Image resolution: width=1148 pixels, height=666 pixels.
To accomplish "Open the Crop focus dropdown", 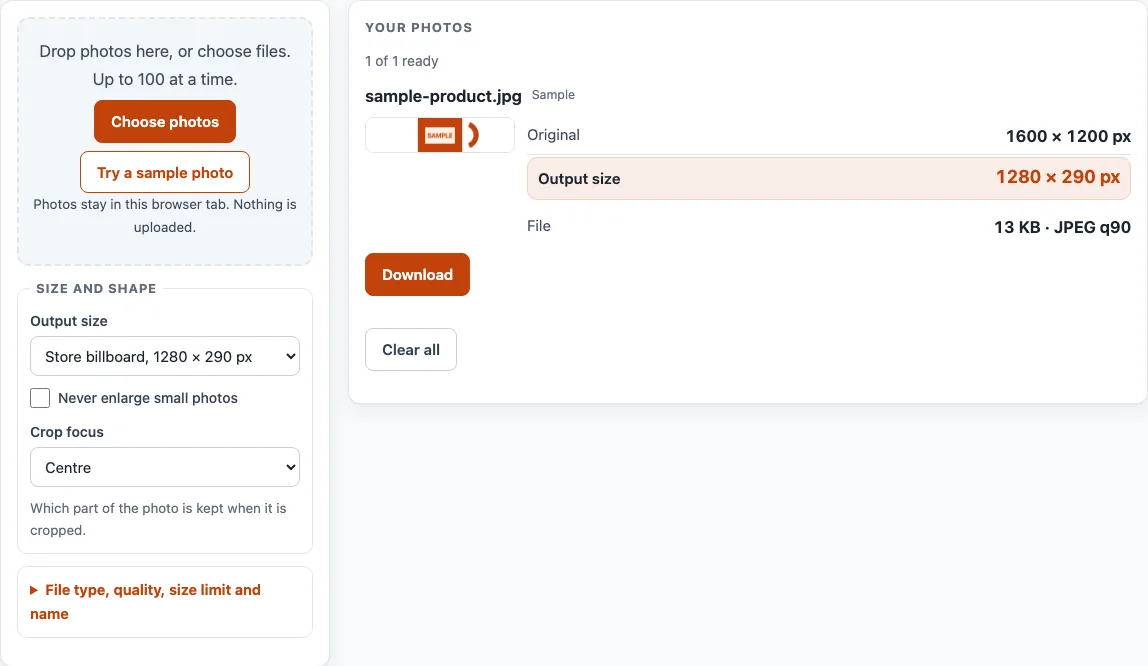I will pos(165,467).
